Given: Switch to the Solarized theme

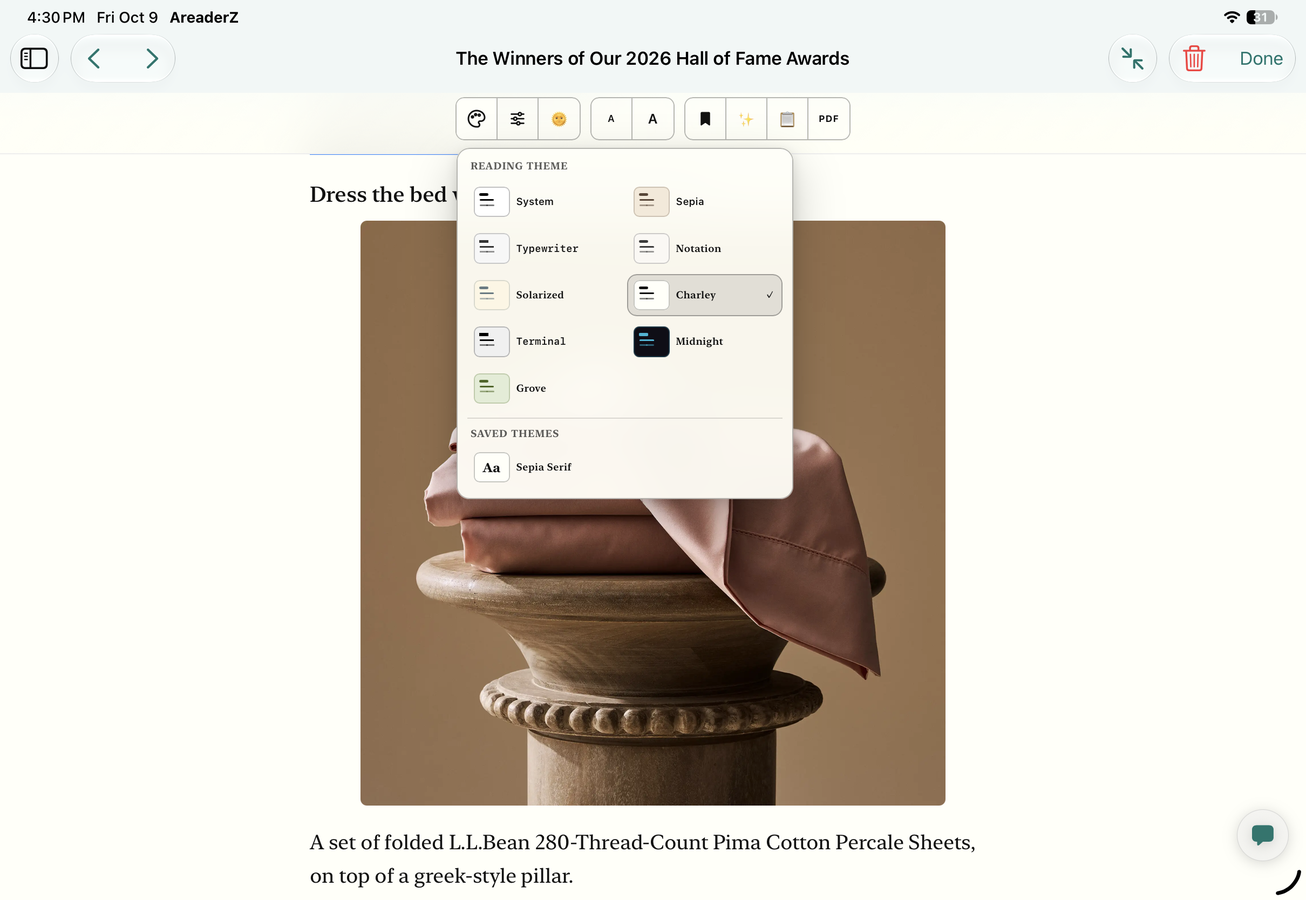Looking at the screenshot, I should (545, 295).
